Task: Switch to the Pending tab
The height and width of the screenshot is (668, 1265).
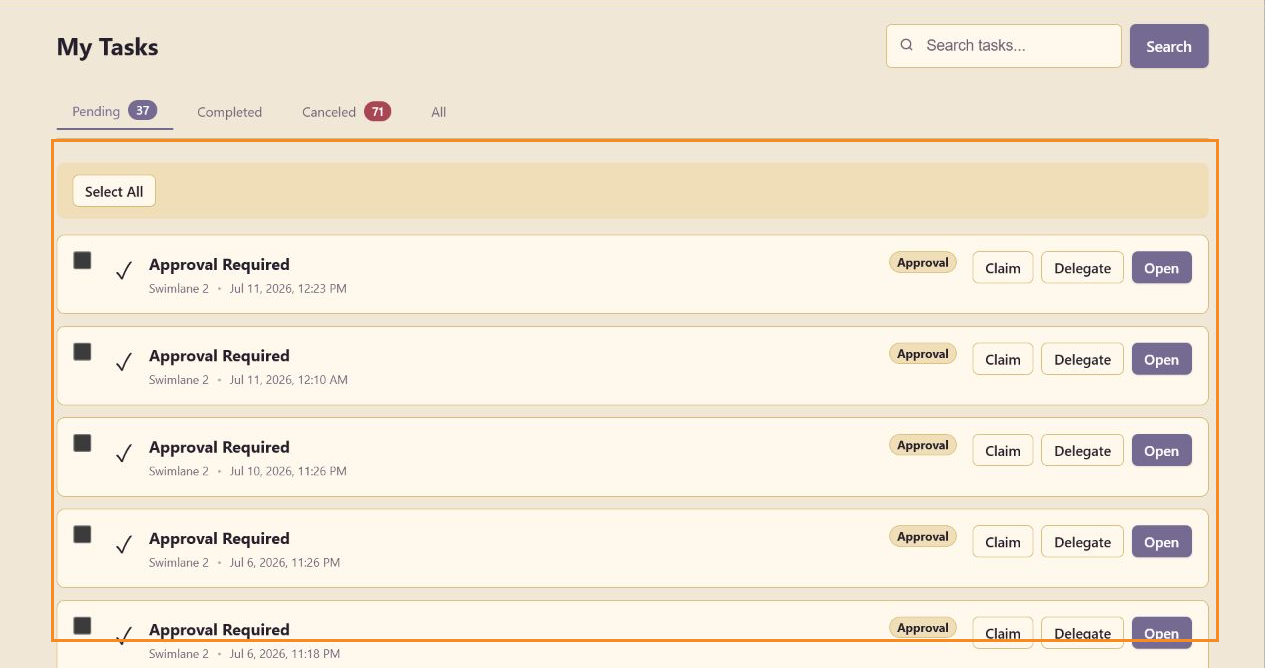Action: click(115, 112)
